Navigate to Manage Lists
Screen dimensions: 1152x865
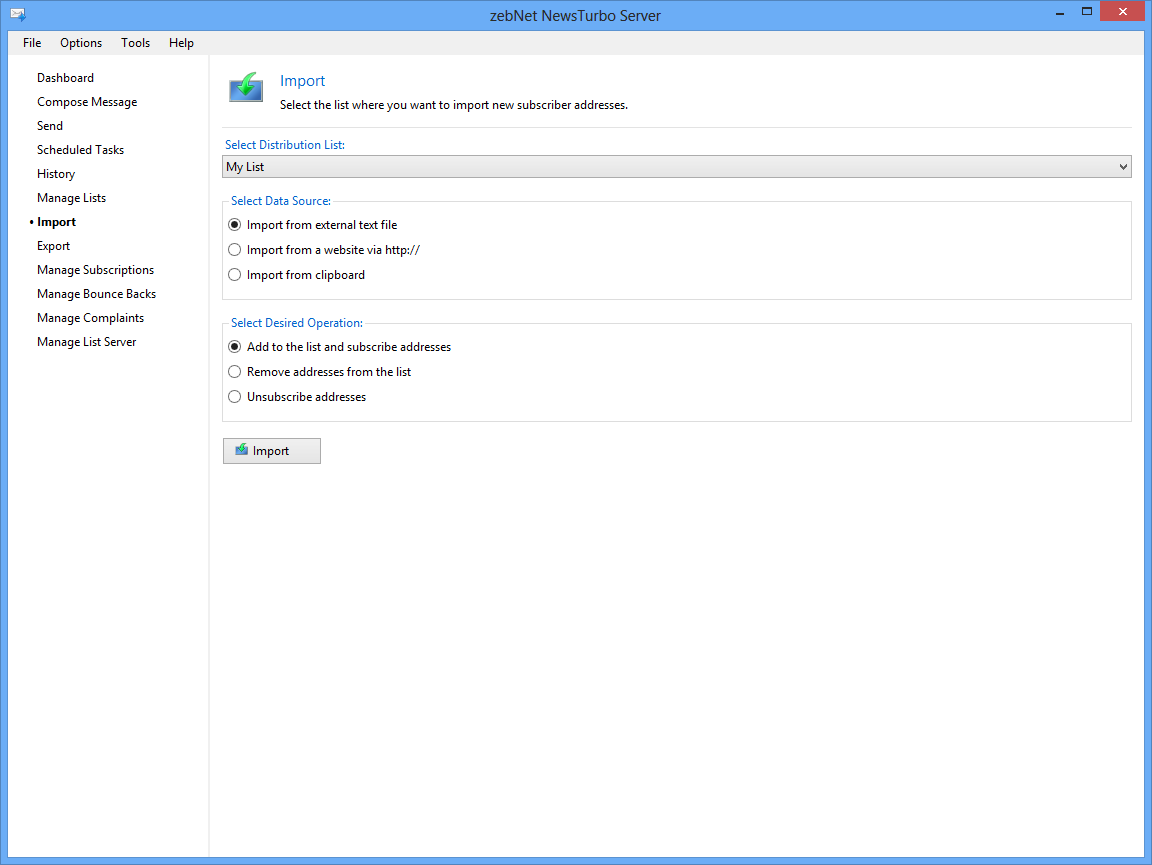[71, 198]
